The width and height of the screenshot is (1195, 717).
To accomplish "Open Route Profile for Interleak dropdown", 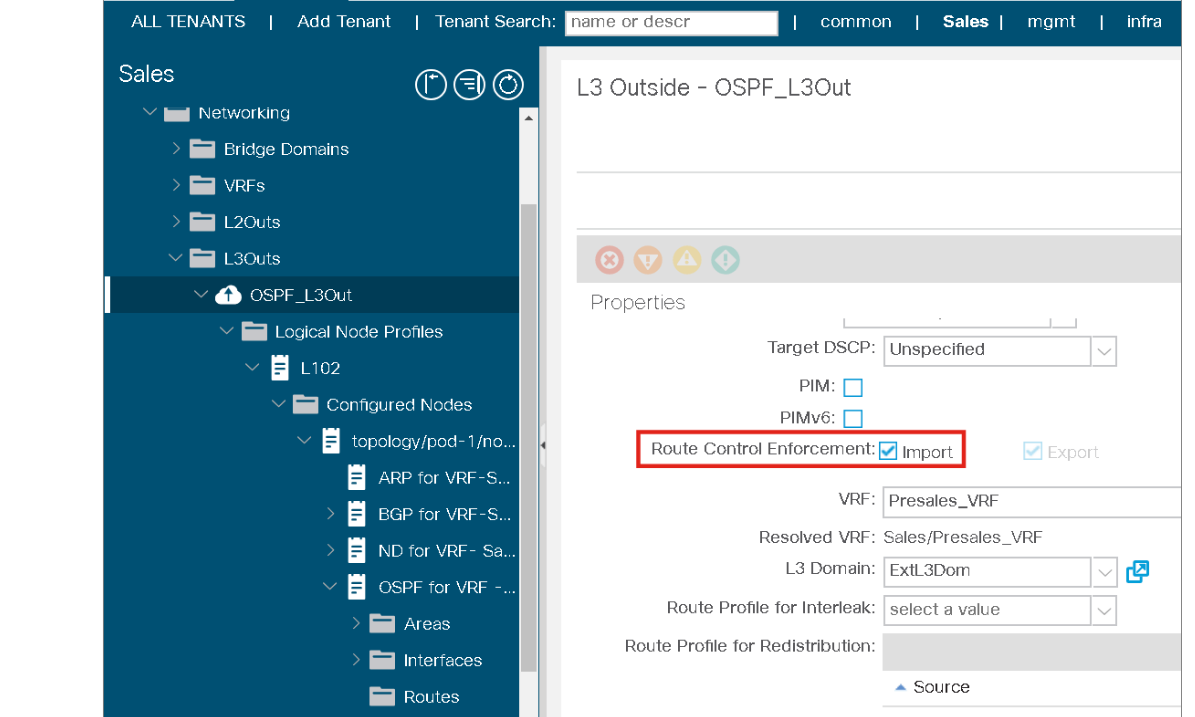I will point(1104,610).
